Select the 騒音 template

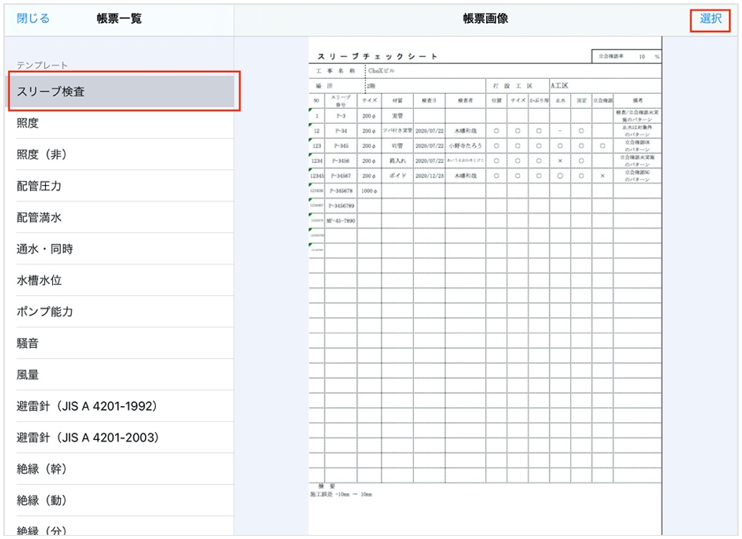(x=118, y=343)
